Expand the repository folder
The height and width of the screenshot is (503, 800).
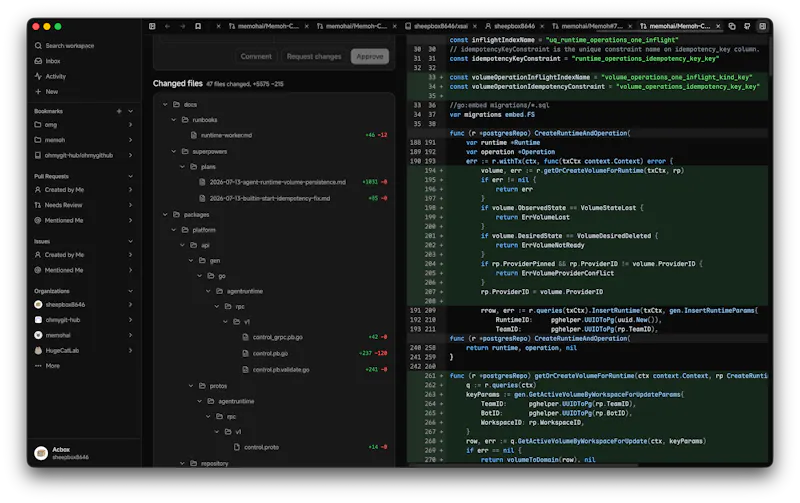(183, 463)
